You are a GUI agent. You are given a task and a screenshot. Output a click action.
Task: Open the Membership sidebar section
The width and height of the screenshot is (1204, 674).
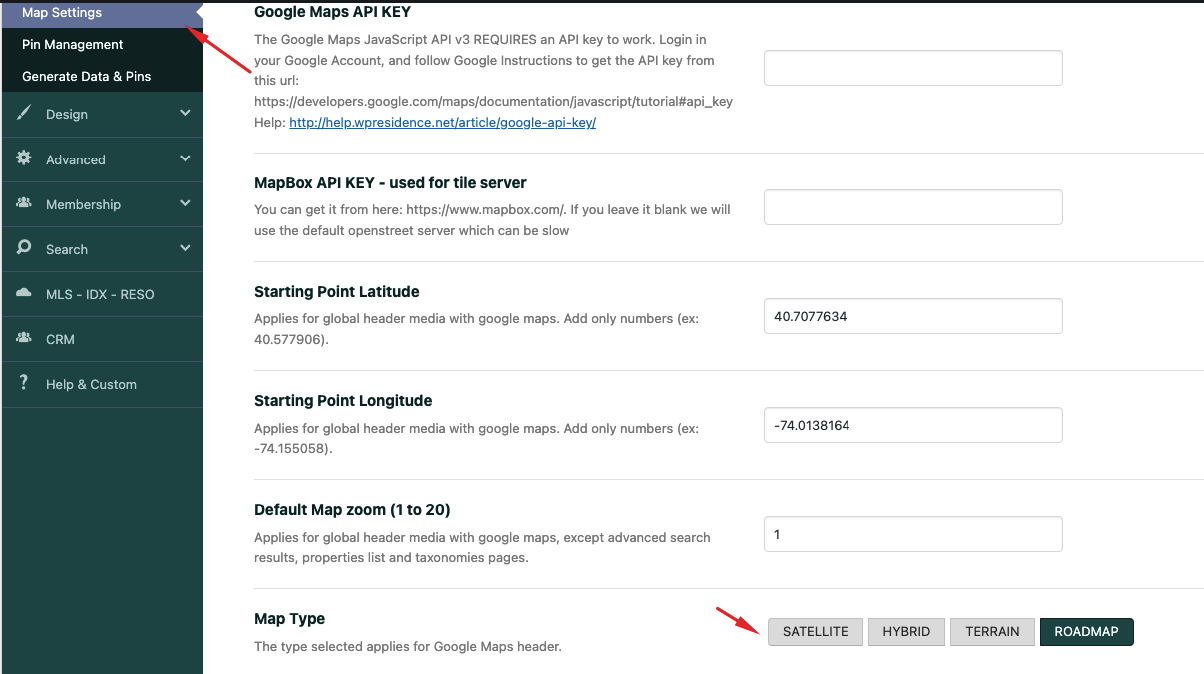point(101,204)
